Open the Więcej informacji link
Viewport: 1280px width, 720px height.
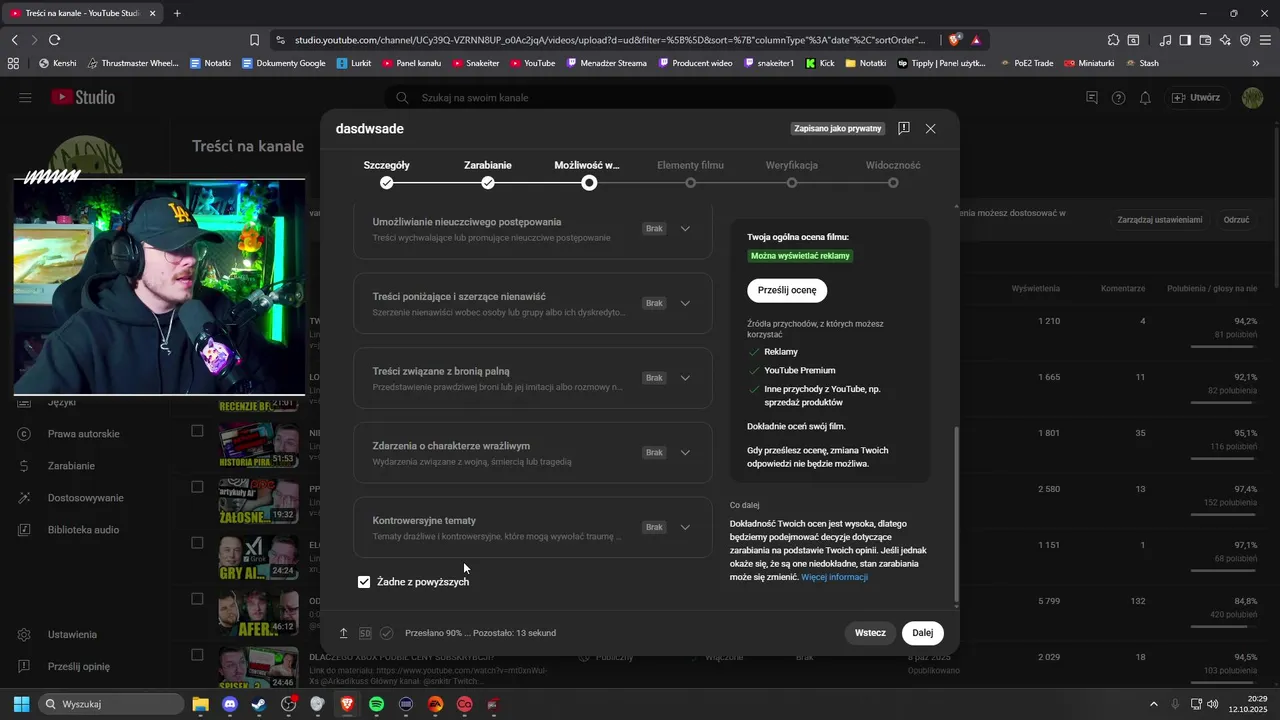click(x=834, y=577)
